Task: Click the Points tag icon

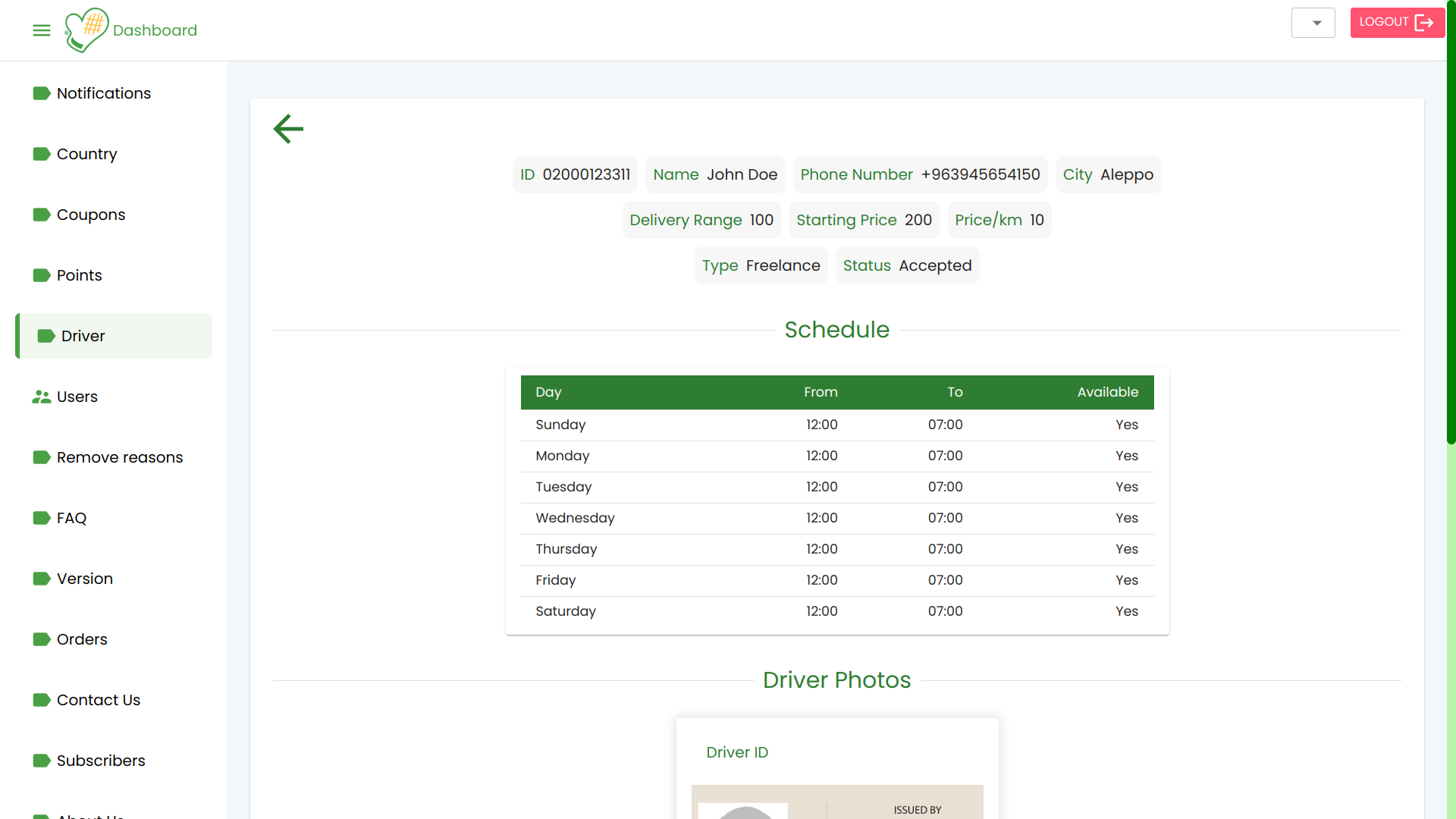Action: [x=42, y=275]
